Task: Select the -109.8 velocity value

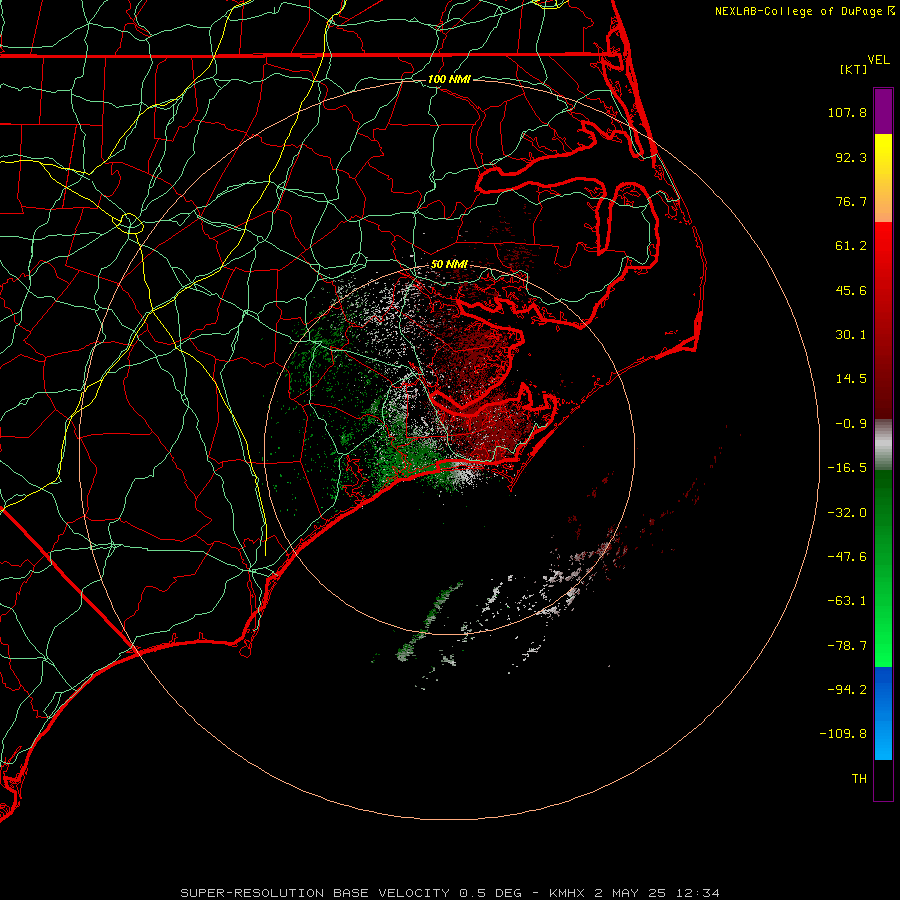Action: [843, 734]
